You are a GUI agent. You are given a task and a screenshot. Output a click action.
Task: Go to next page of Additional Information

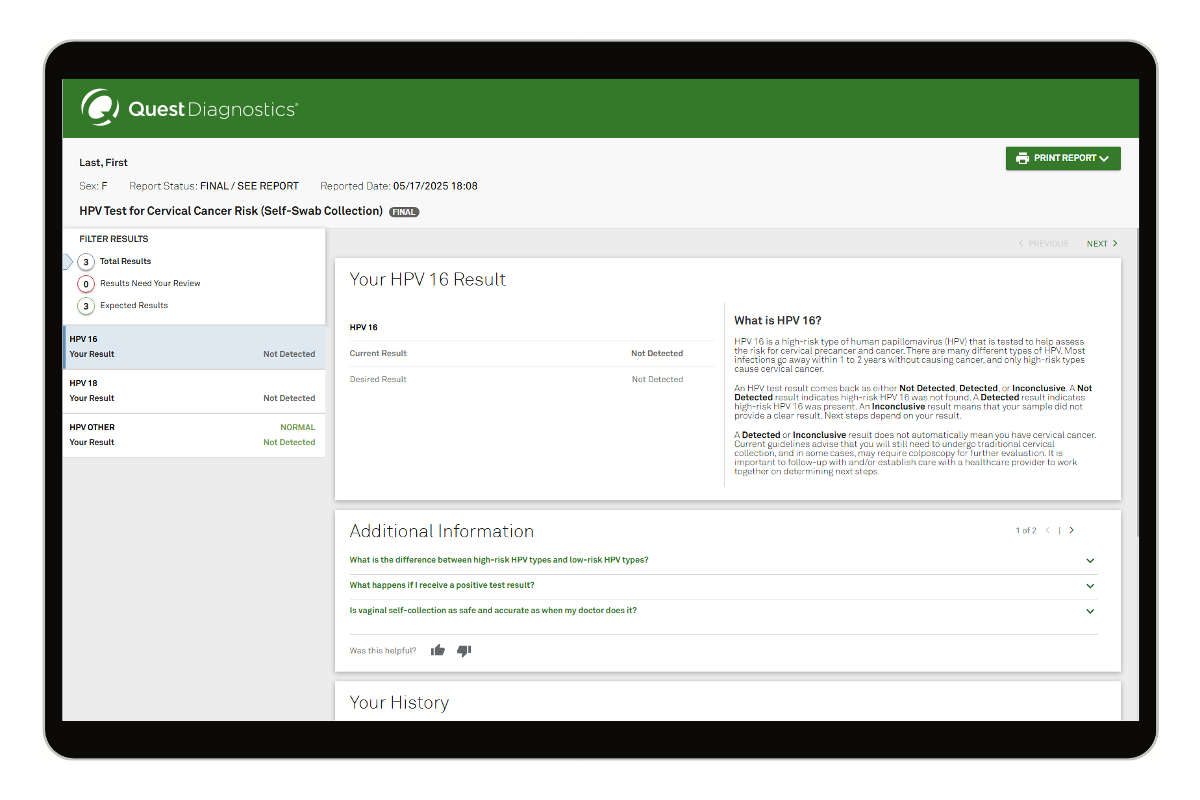[x=1072, y=531]
